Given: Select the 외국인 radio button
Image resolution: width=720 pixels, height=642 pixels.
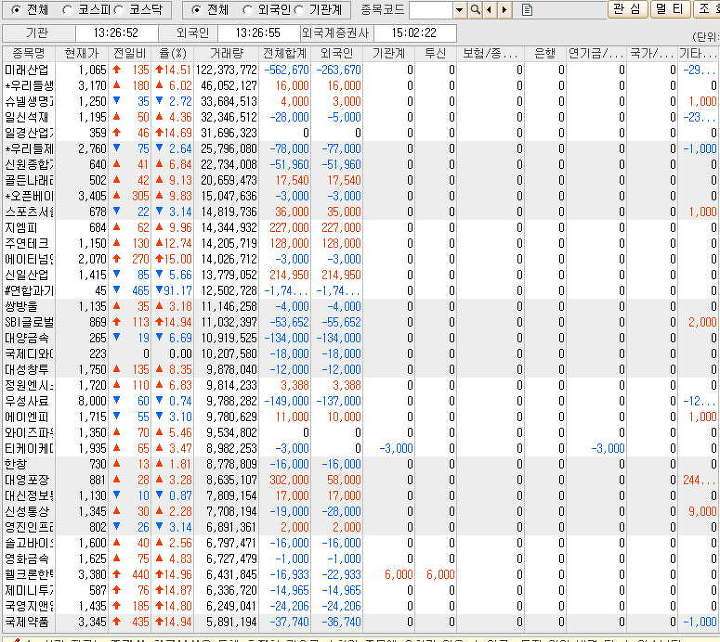Looking at the screenshot, I should pos(247,9).
